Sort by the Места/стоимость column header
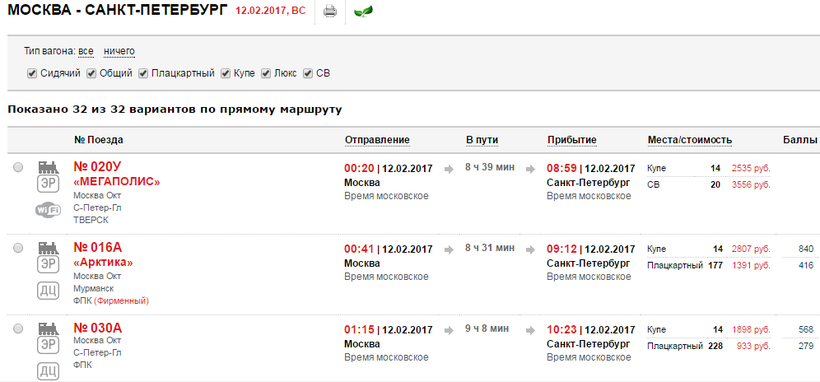Image resolution: width=820 pixels, height=382 pixels. click(690, 140)
